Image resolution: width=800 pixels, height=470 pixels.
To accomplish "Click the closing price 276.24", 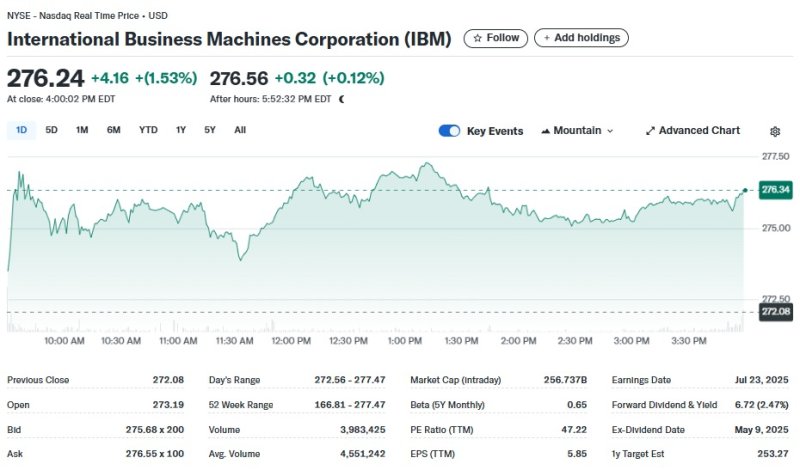I will [x=45, y=79].
